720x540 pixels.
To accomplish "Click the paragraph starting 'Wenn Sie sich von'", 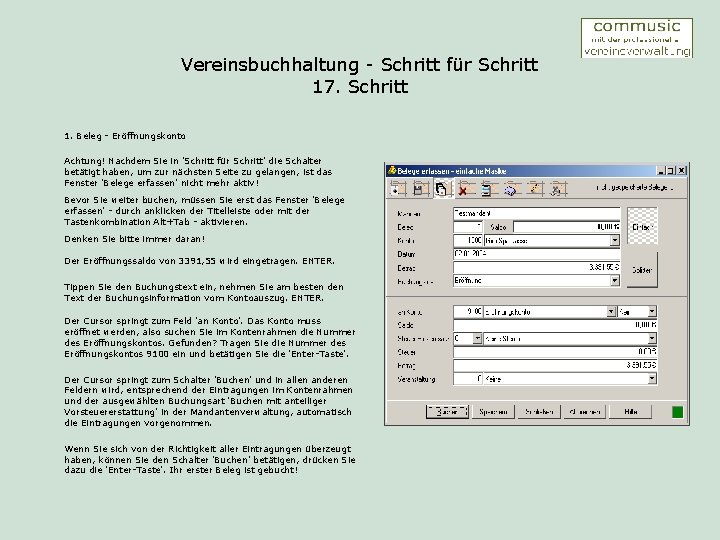I will click(210, 460).
